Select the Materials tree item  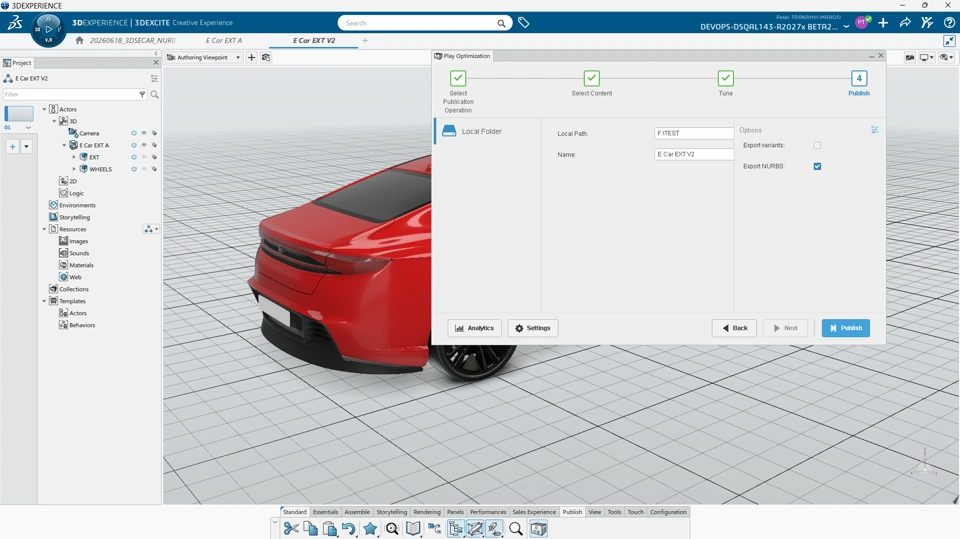(x=77, y=265)
